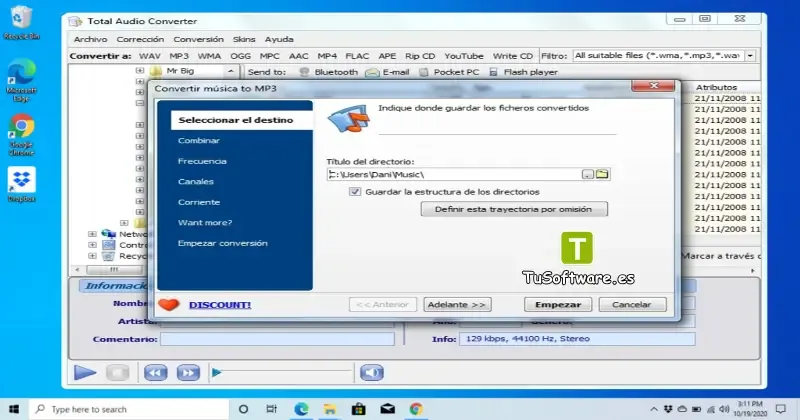Open Mail app from taskbar
800x420 pixels.
pyautogui.click(x=388, y=409)
